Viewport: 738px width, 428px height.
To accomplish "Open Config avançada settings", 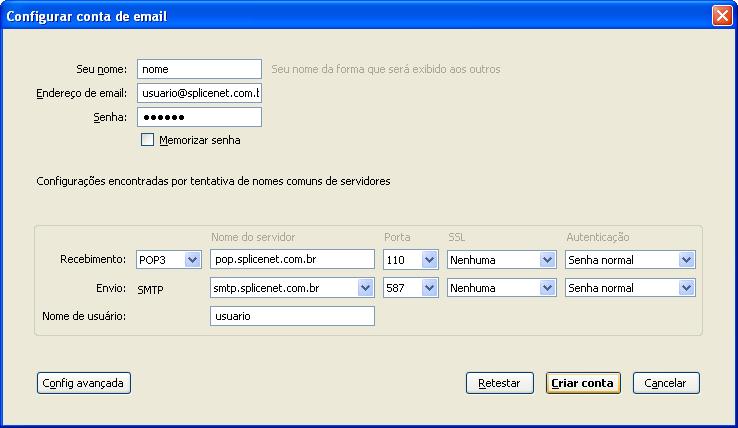I will pos(84,383).
